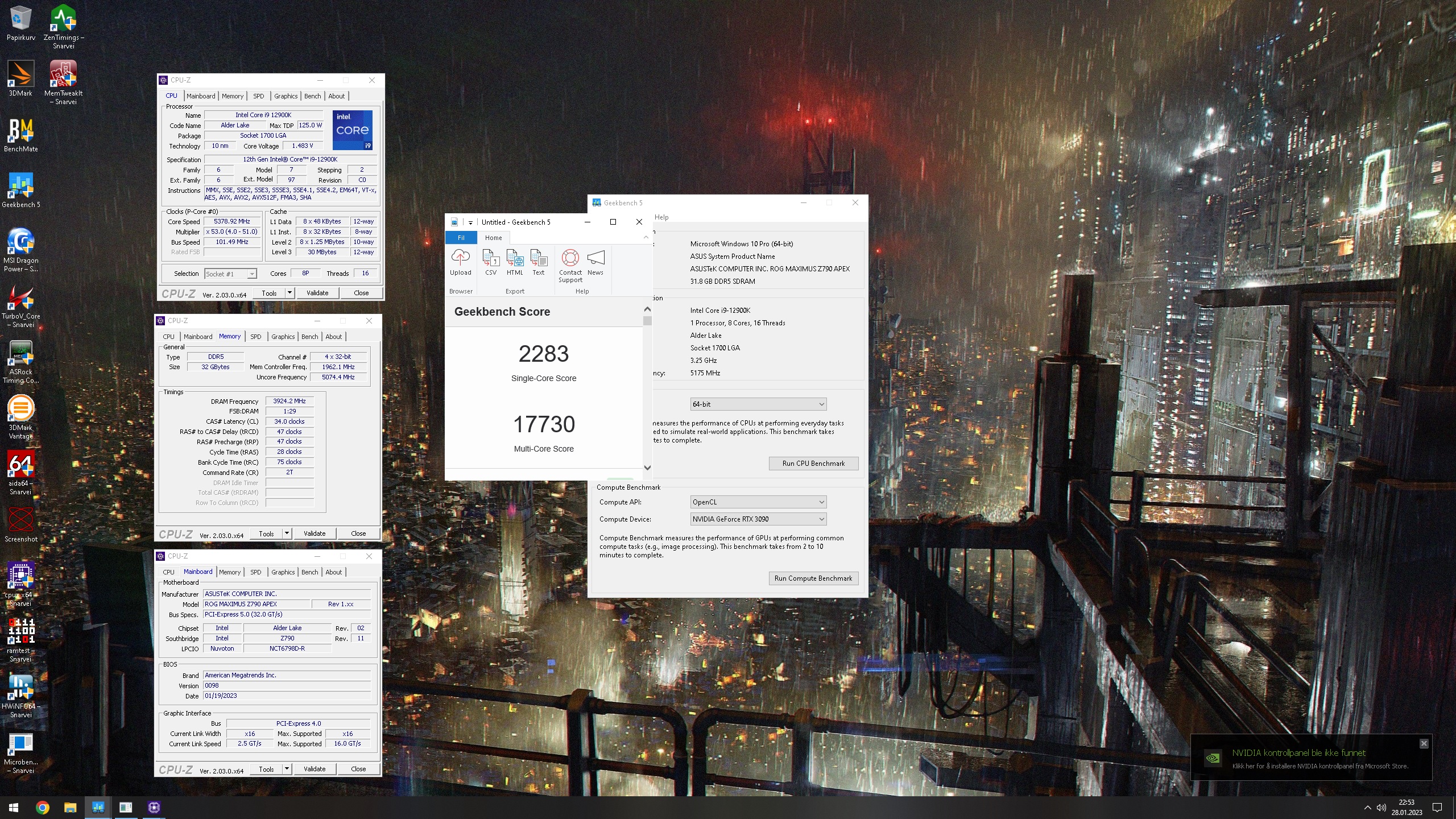Screen dimensions: 1456x819
Task: Switch to Mainboard tab in top CPU-Z window
Action: (201, 96)
